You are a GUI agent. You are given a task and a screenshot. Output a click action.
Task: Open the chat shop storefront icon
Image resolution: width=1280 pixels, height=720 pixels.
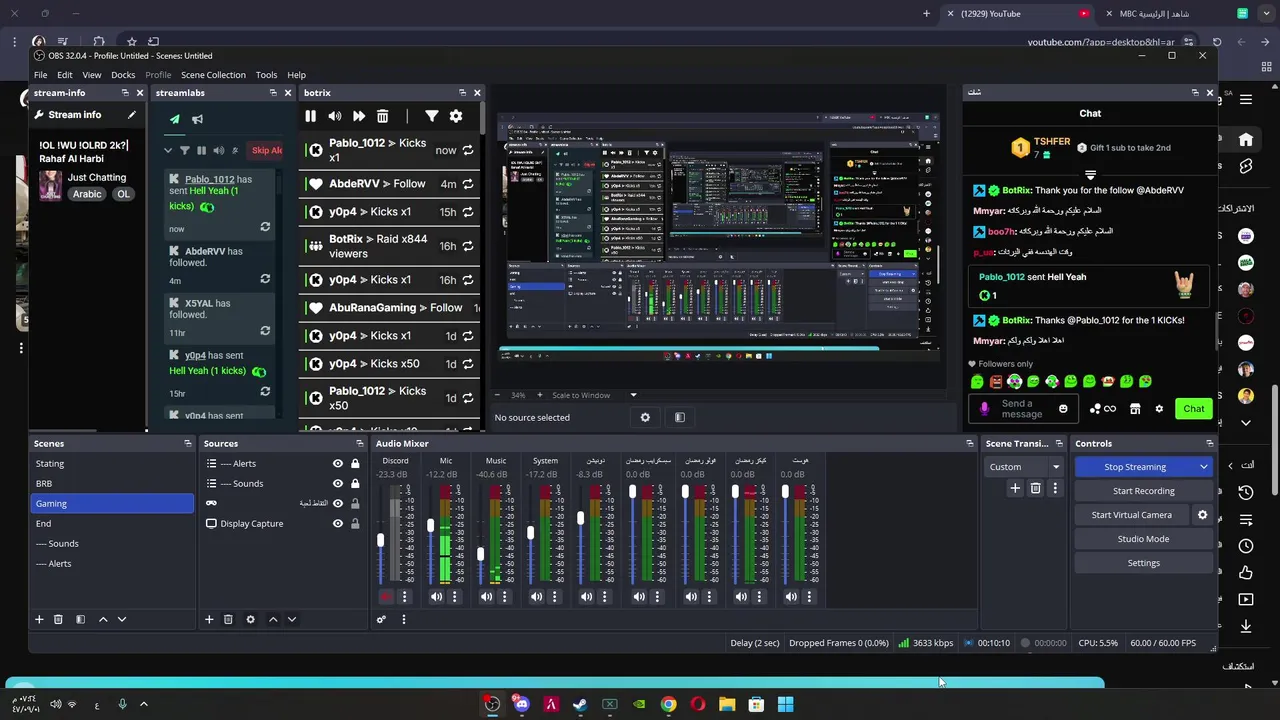click(1134, 408)
